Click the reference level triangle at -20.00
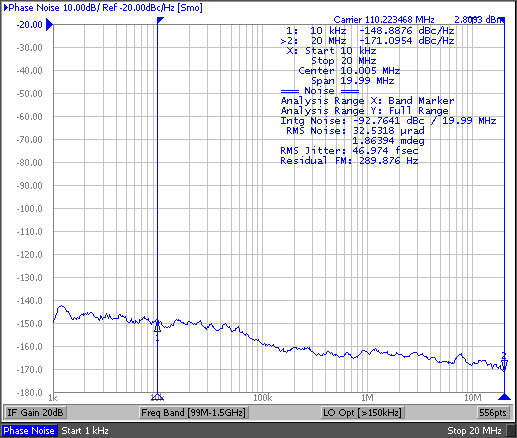 pos(49,25)
